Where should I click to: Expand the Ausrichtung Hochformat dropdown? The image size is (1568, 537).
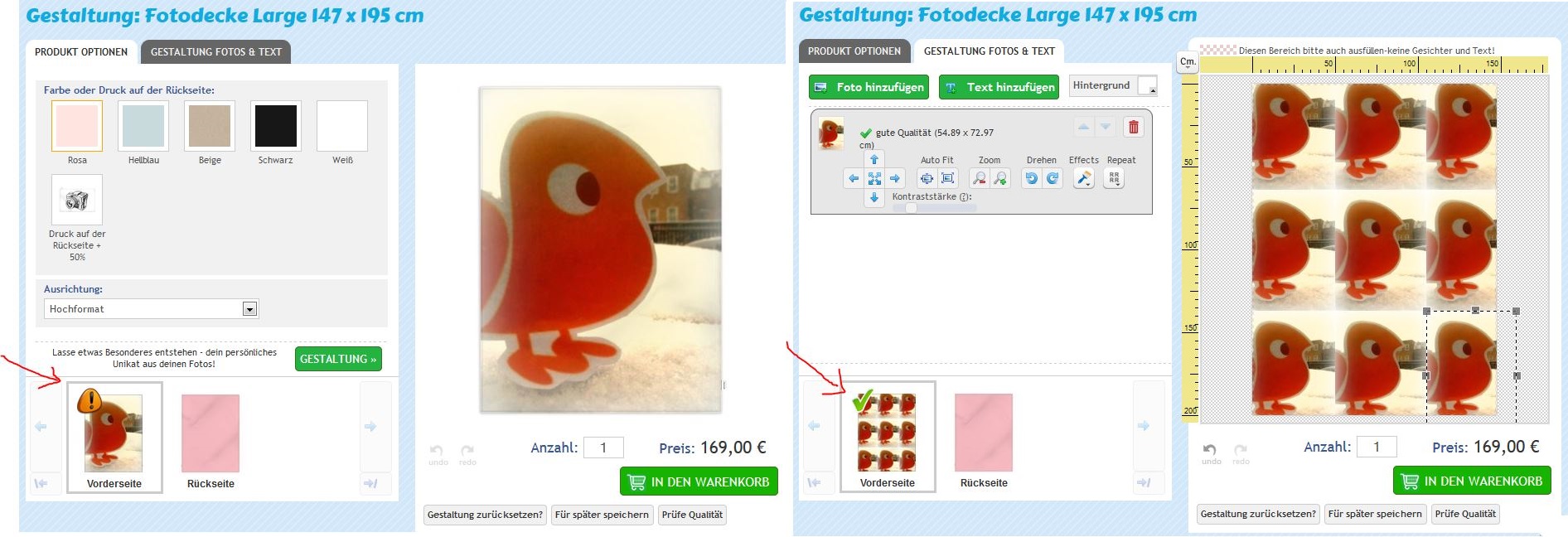[x=151, y=309]
